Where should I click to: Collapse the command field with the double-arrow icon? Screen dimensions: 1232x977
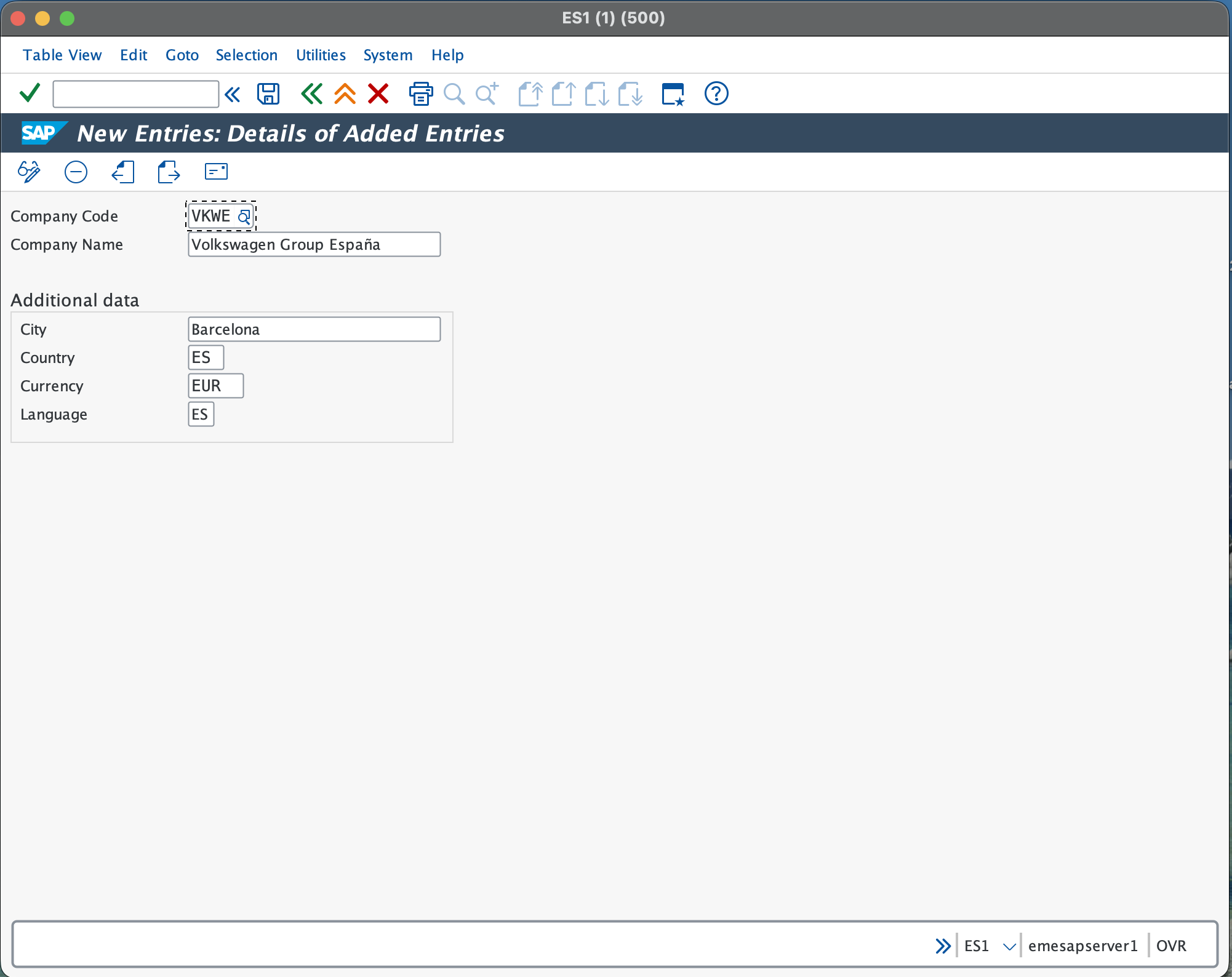233,94
